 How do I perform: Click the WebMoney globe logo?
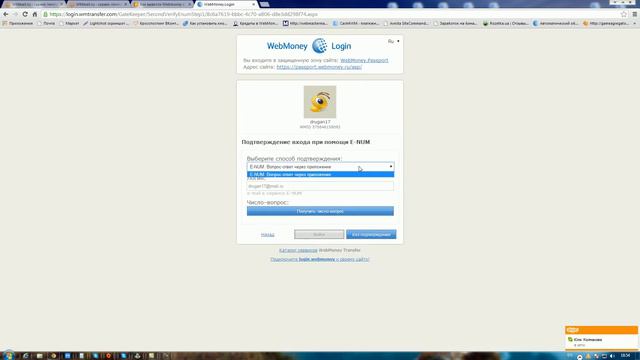[x=320, y=46]
